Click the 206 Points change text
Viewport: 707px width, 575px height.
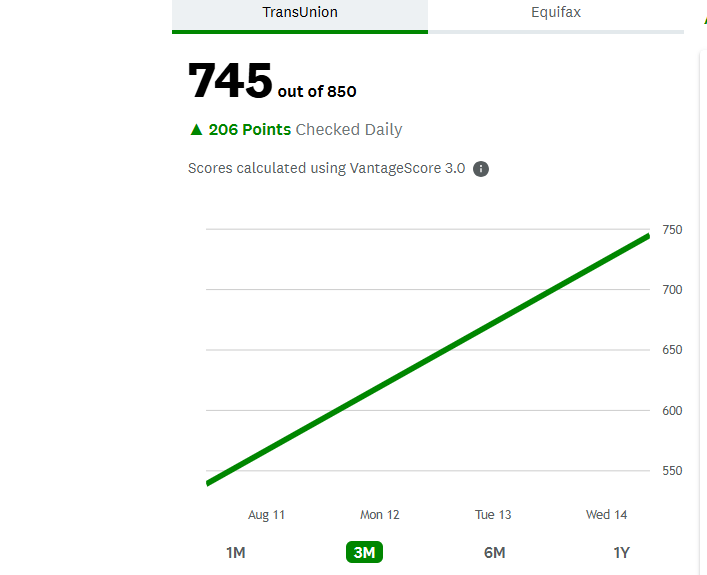tap(250, 129)
